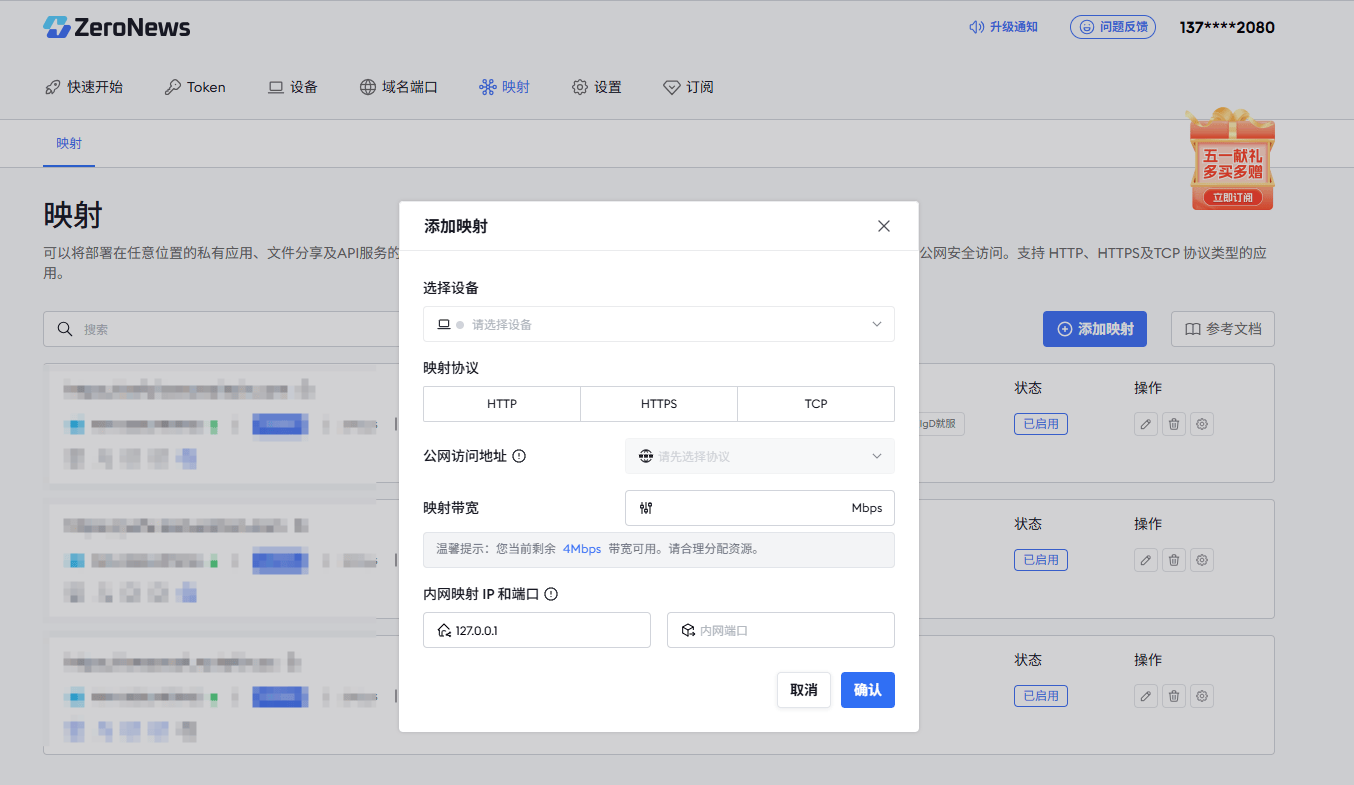Click the blue 添加映射 button behind the dialog

pos(1095,329)
